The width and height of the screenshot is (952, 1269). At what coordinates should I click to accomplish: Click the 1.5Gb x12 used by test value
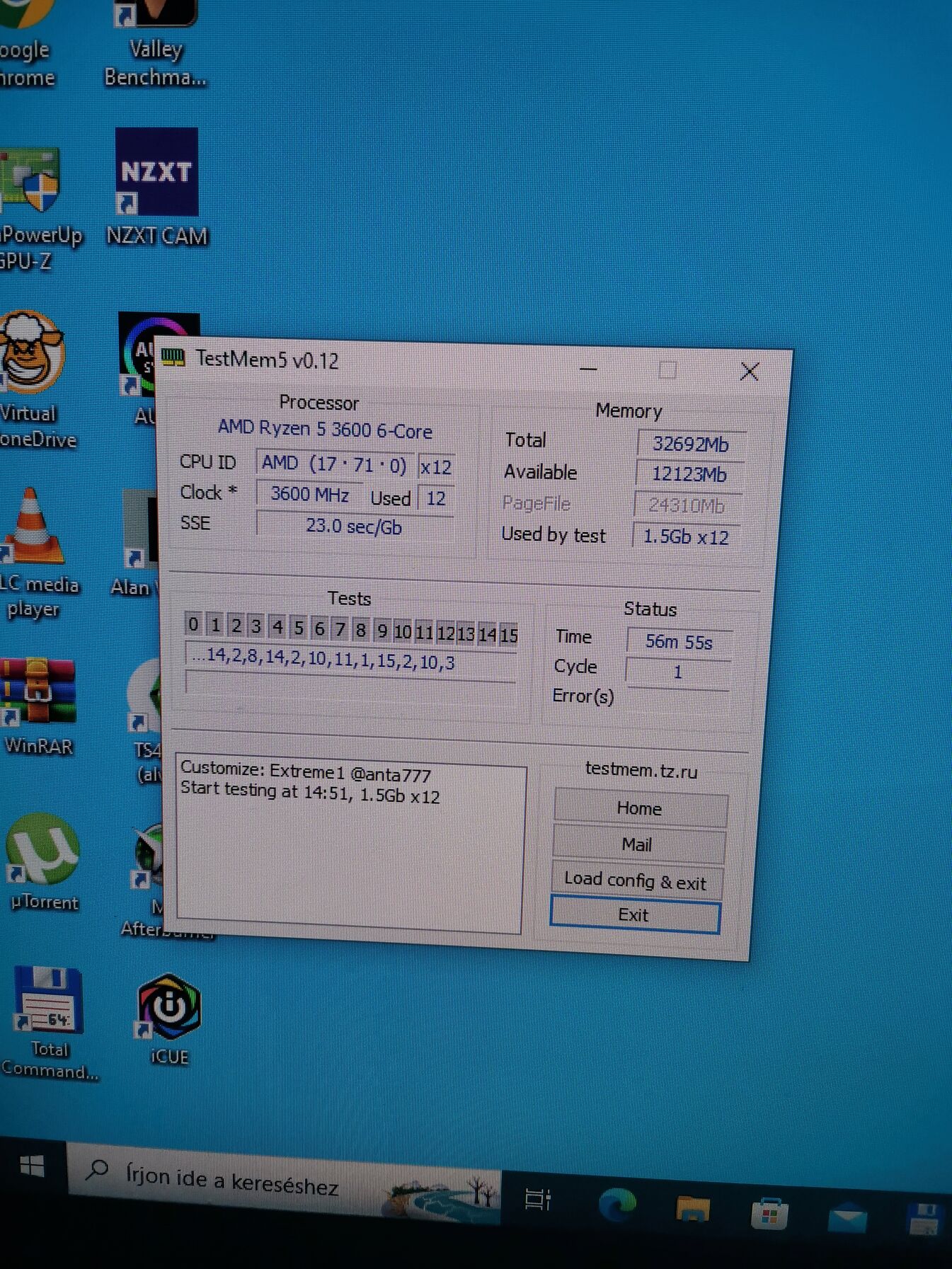(x=685, y=536)
